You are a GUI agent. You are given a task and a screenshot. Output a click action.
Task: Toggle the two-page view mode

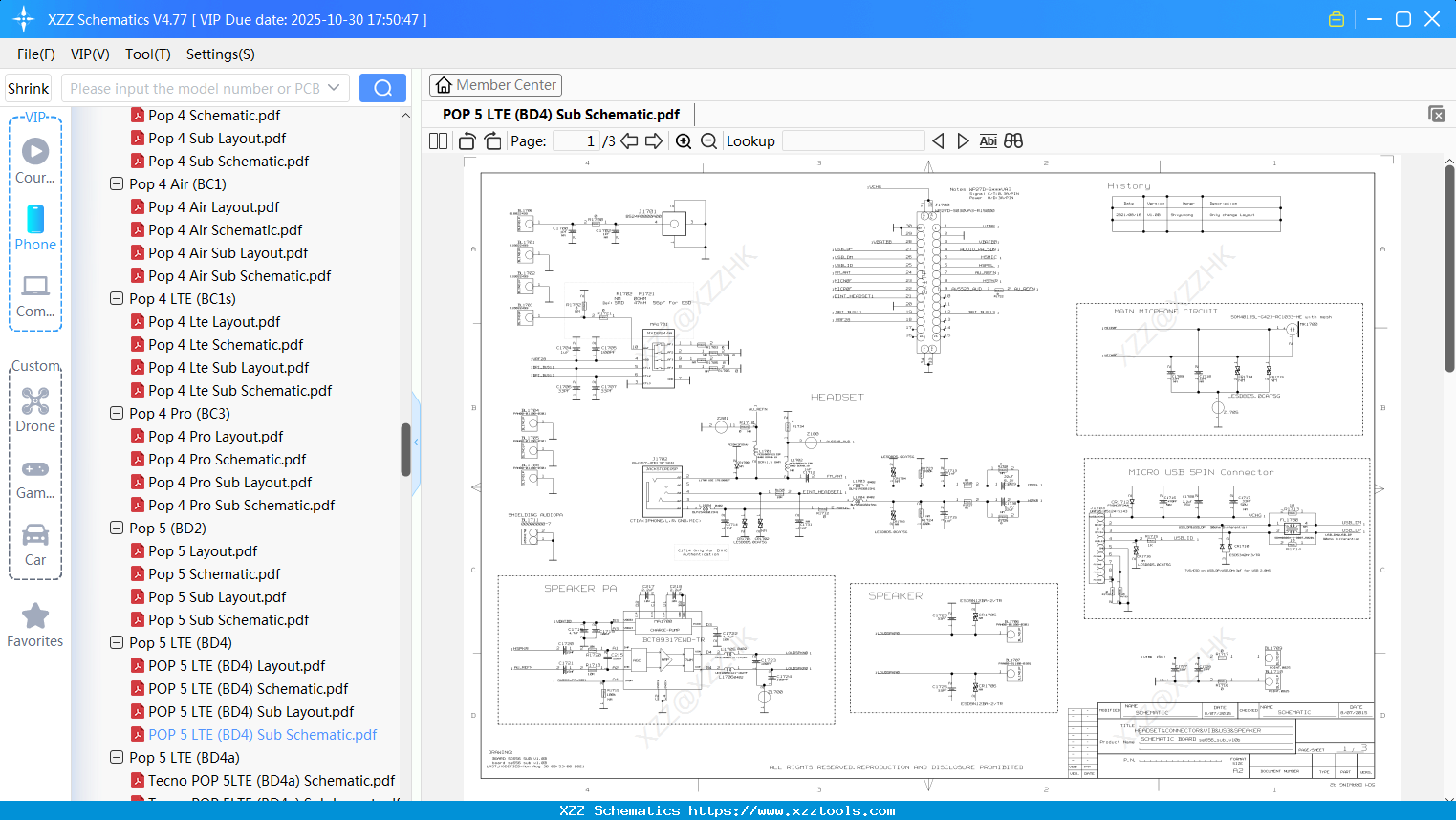437,140
